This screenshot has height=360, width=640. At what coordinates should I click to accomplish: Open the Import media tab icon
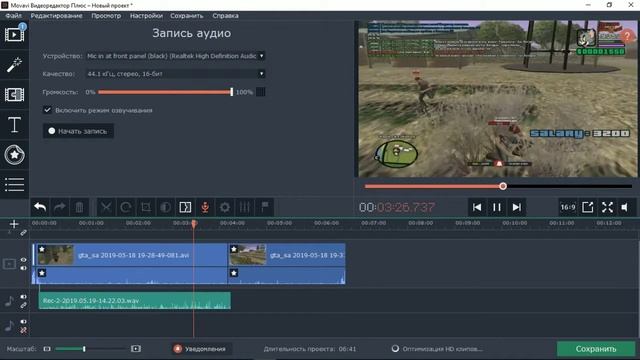coord(14,35)
